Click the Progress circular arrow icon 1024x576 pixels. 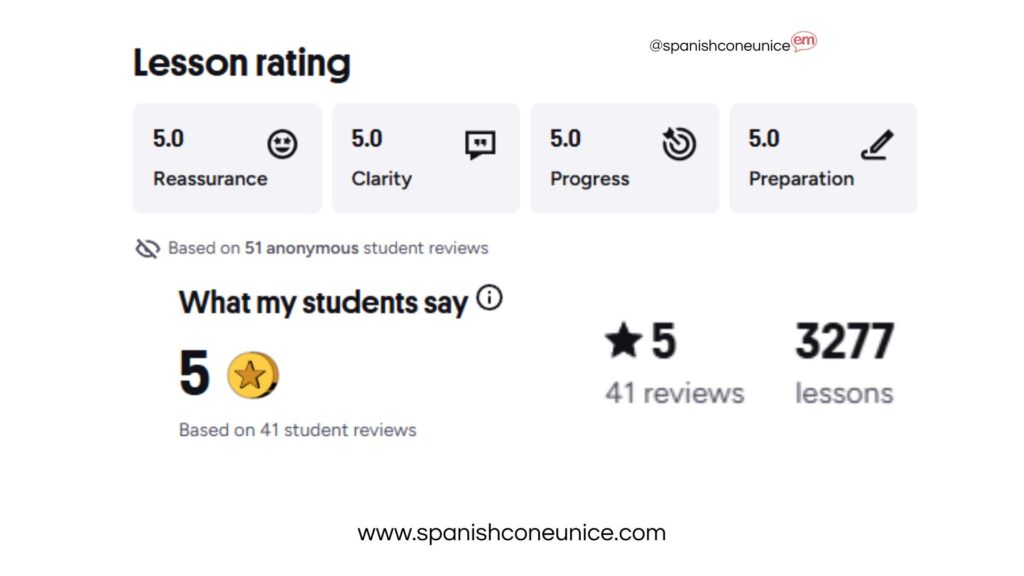[x=679, y=145]
